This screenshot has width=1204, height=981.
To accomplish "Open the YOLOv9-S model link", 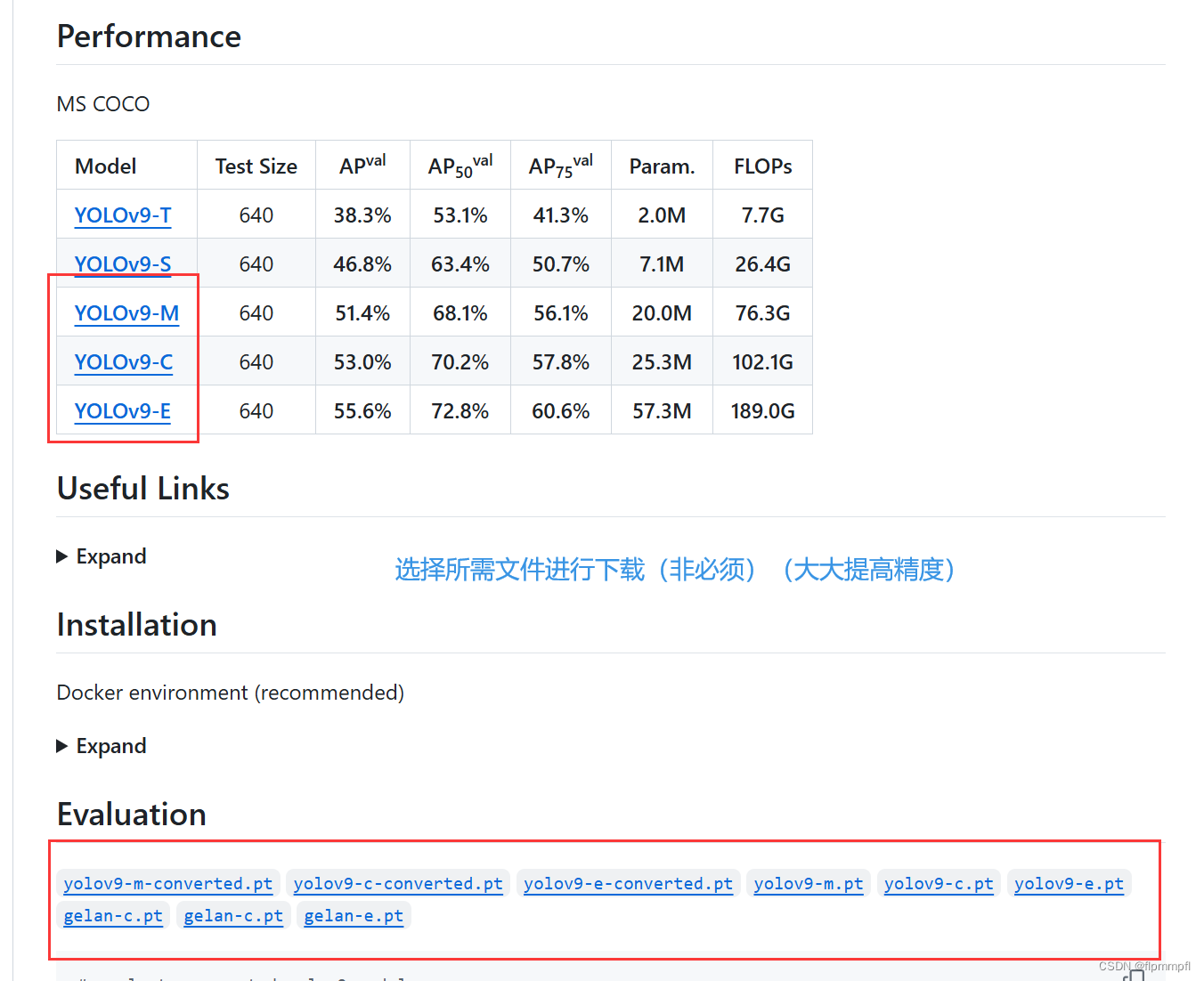I will [123, 264].
